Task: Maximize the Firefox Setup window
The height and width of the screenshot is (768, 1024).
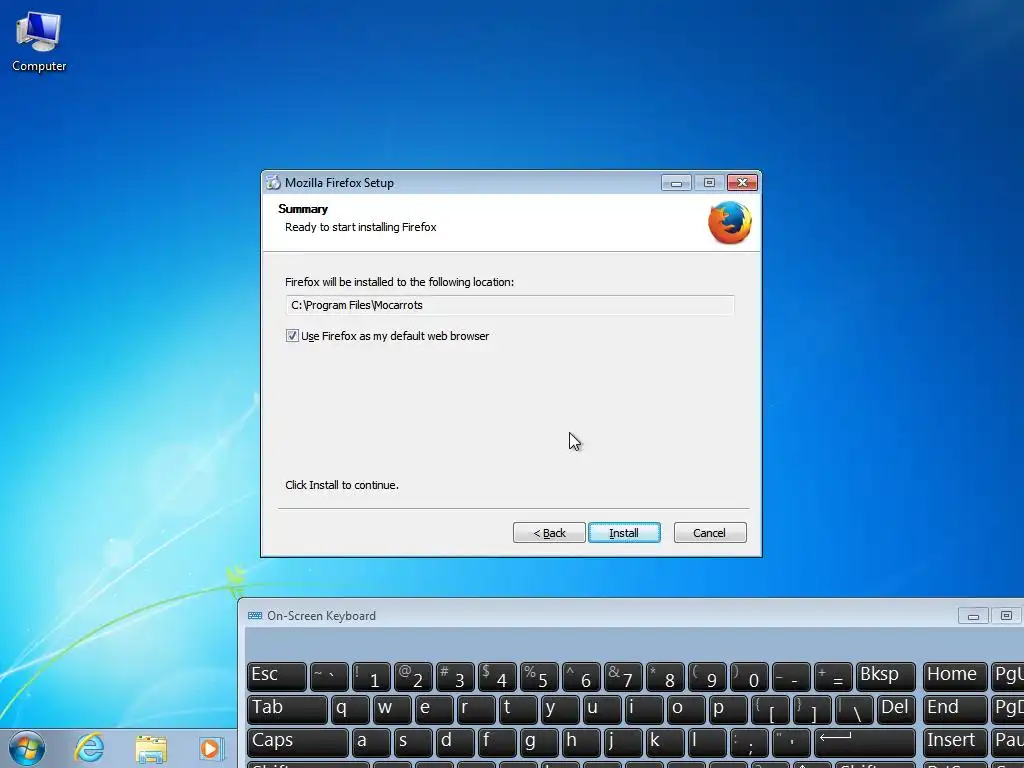Action: [709, 183]
